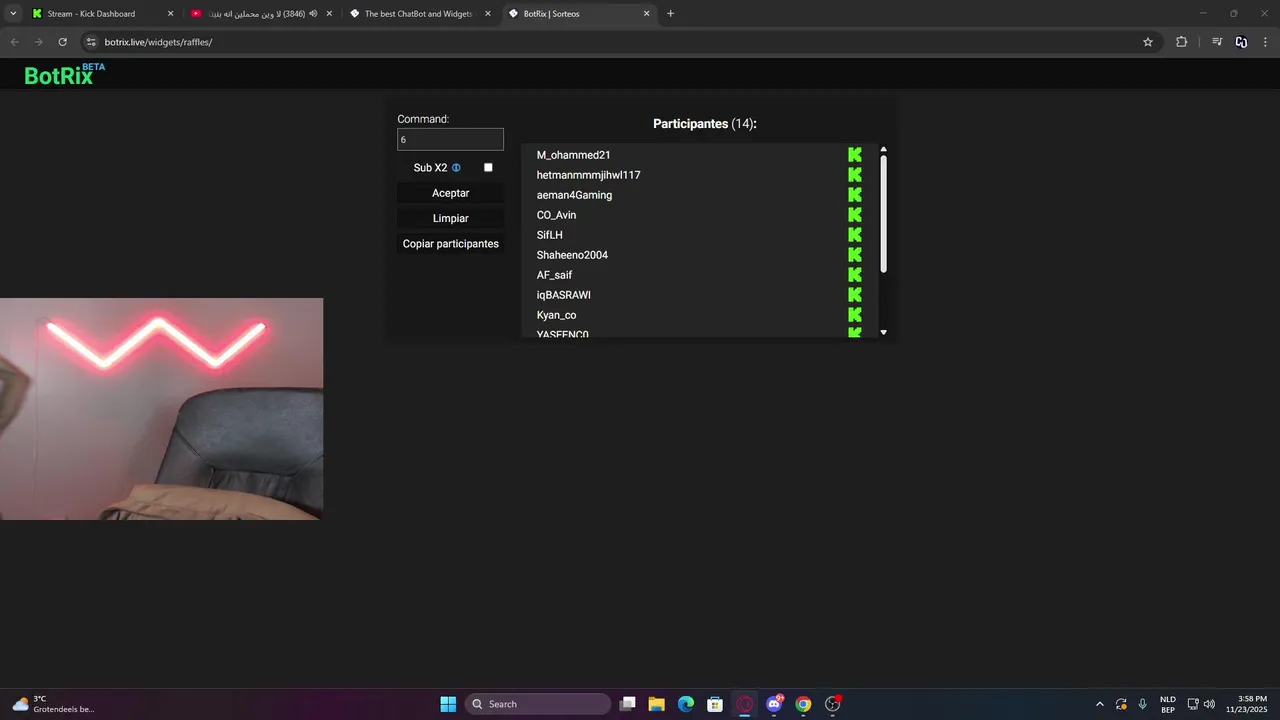Image resolution: width=1280 pixels, height=720 pixels.
Task: Open Google Chrome from the taskbar
Action: pos(803,704)
